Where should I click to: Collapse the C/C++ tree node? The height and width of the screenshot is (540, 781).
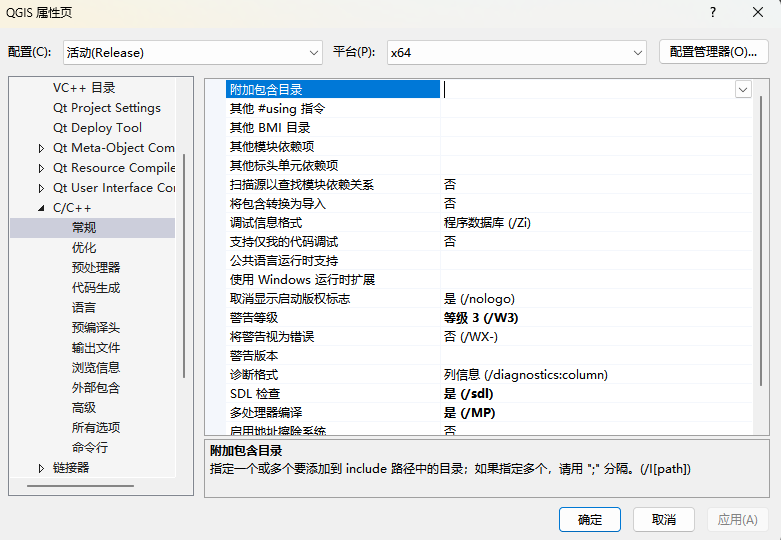point(41,208)
